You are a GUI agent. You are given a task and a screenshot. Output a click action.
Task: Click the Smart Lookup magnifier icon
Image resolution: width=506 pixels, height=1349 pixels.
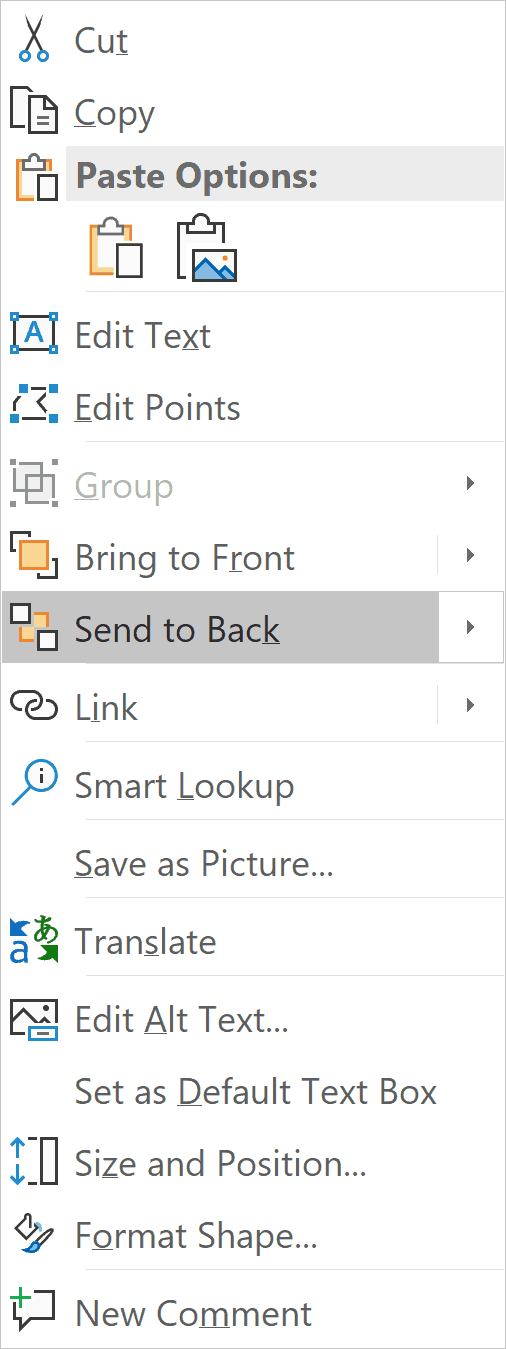(x=34, y=783)
